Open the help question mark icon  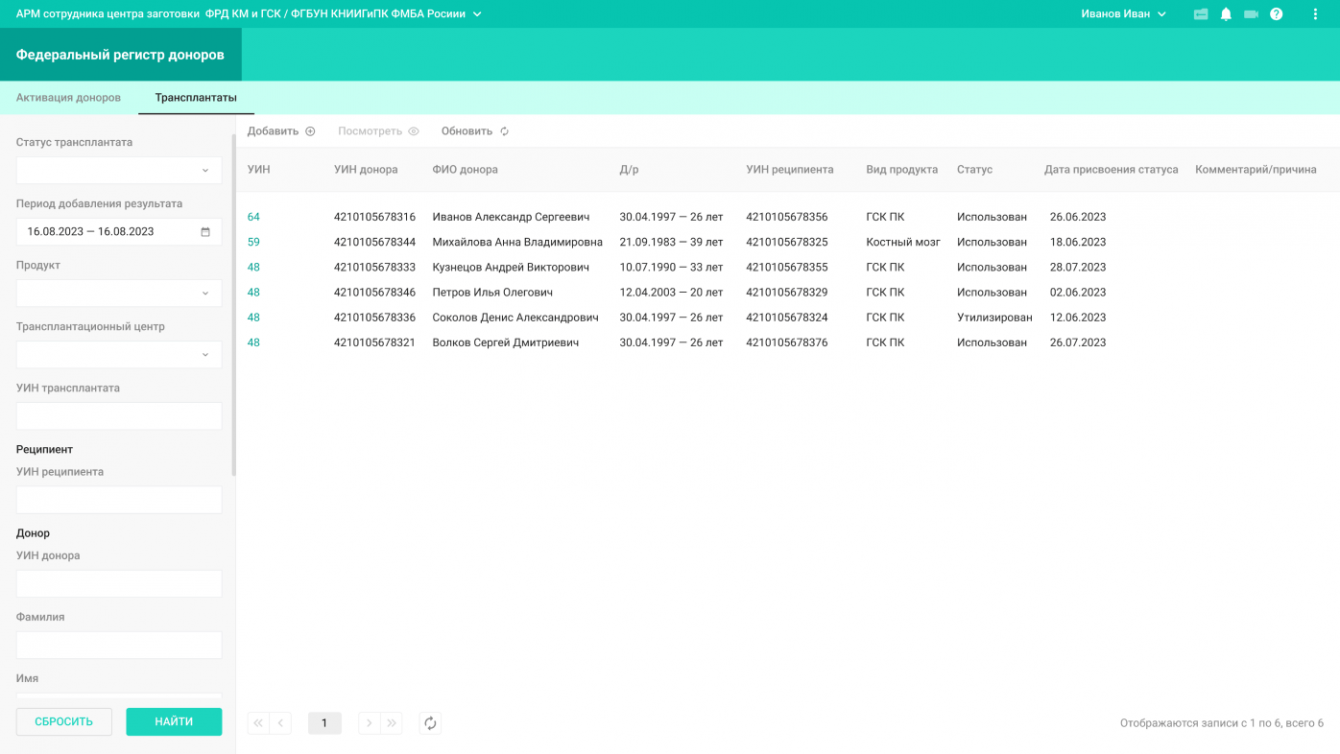tap(1276, 14)
